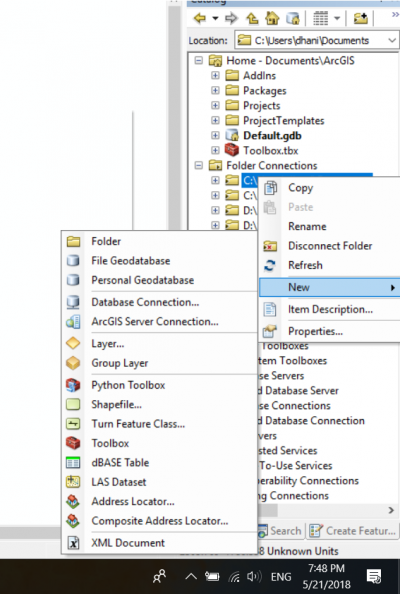Open Item Description from context menu

coord(330,310)
